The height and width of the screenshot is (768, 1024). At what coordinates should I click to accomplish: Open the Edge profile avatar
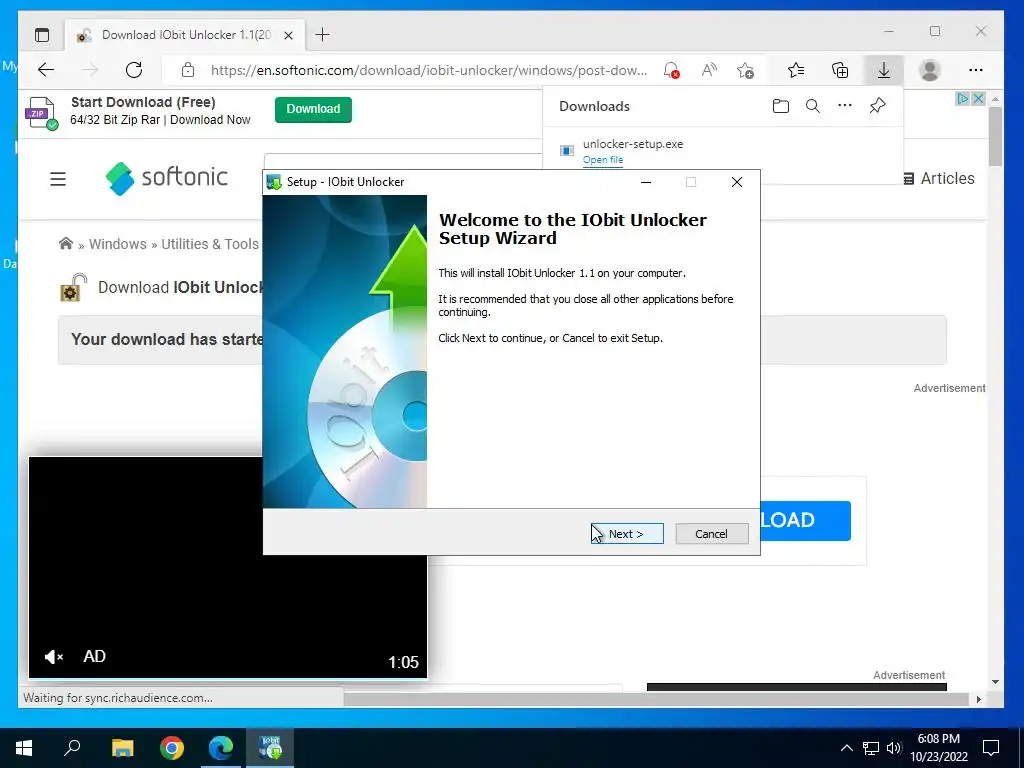[x=929, y=70]
